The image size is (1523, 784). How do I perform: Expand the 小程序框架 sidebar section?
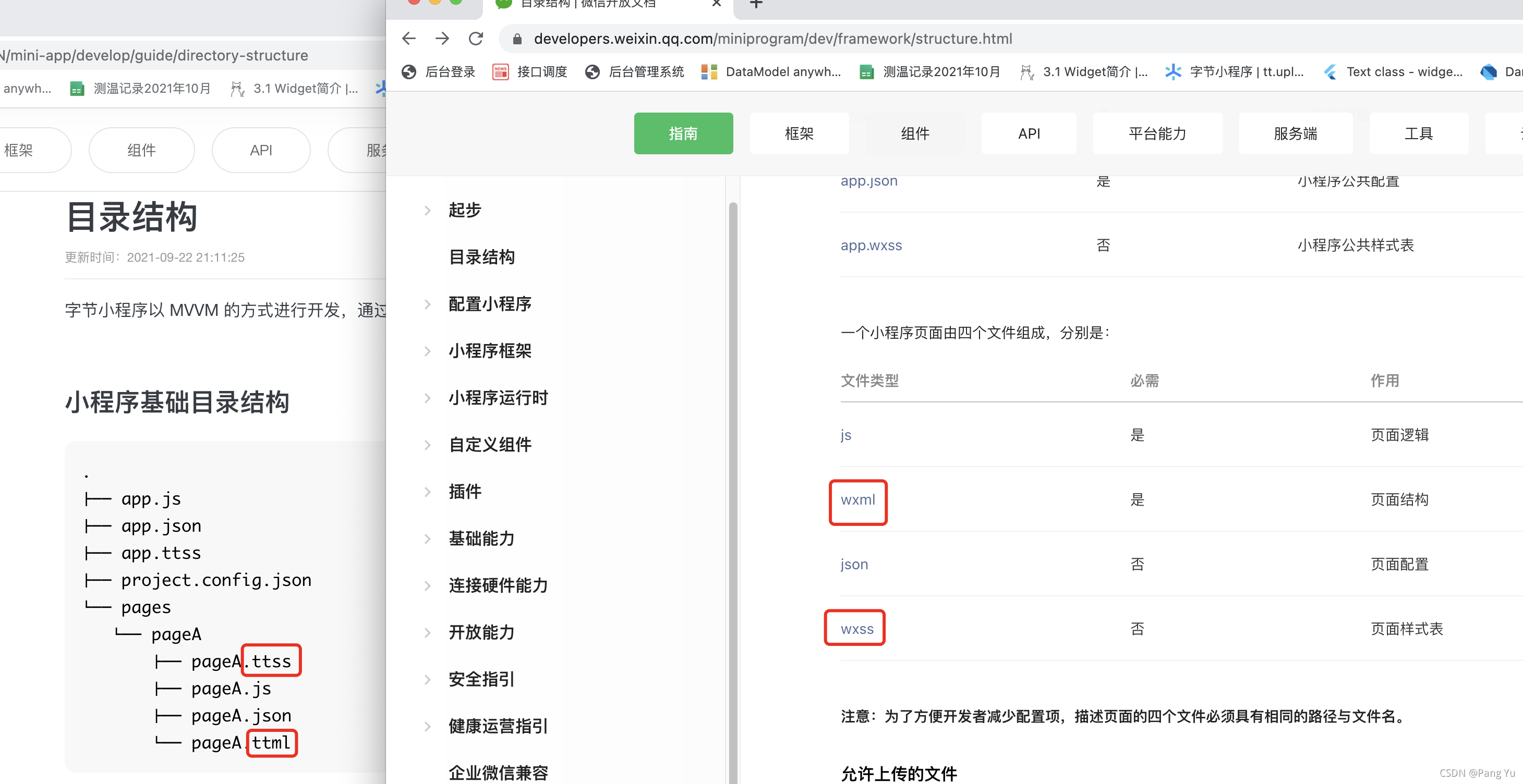click(427, 351)
